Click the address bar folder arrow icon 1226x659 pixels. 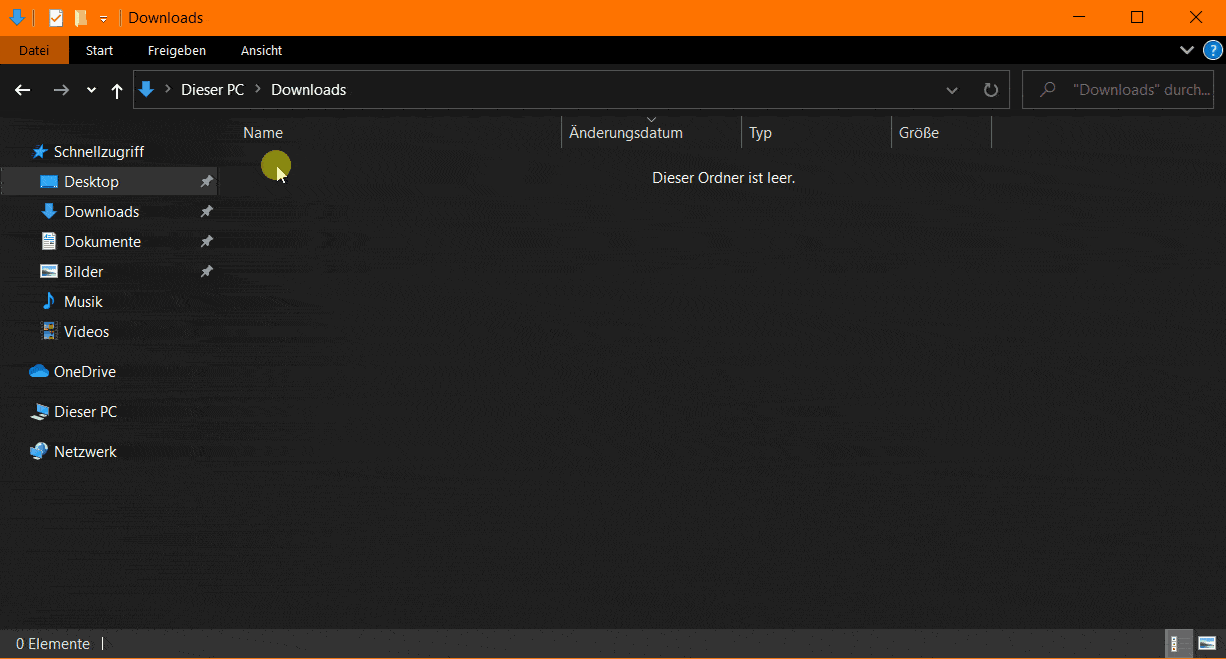(x=146, y=89)
